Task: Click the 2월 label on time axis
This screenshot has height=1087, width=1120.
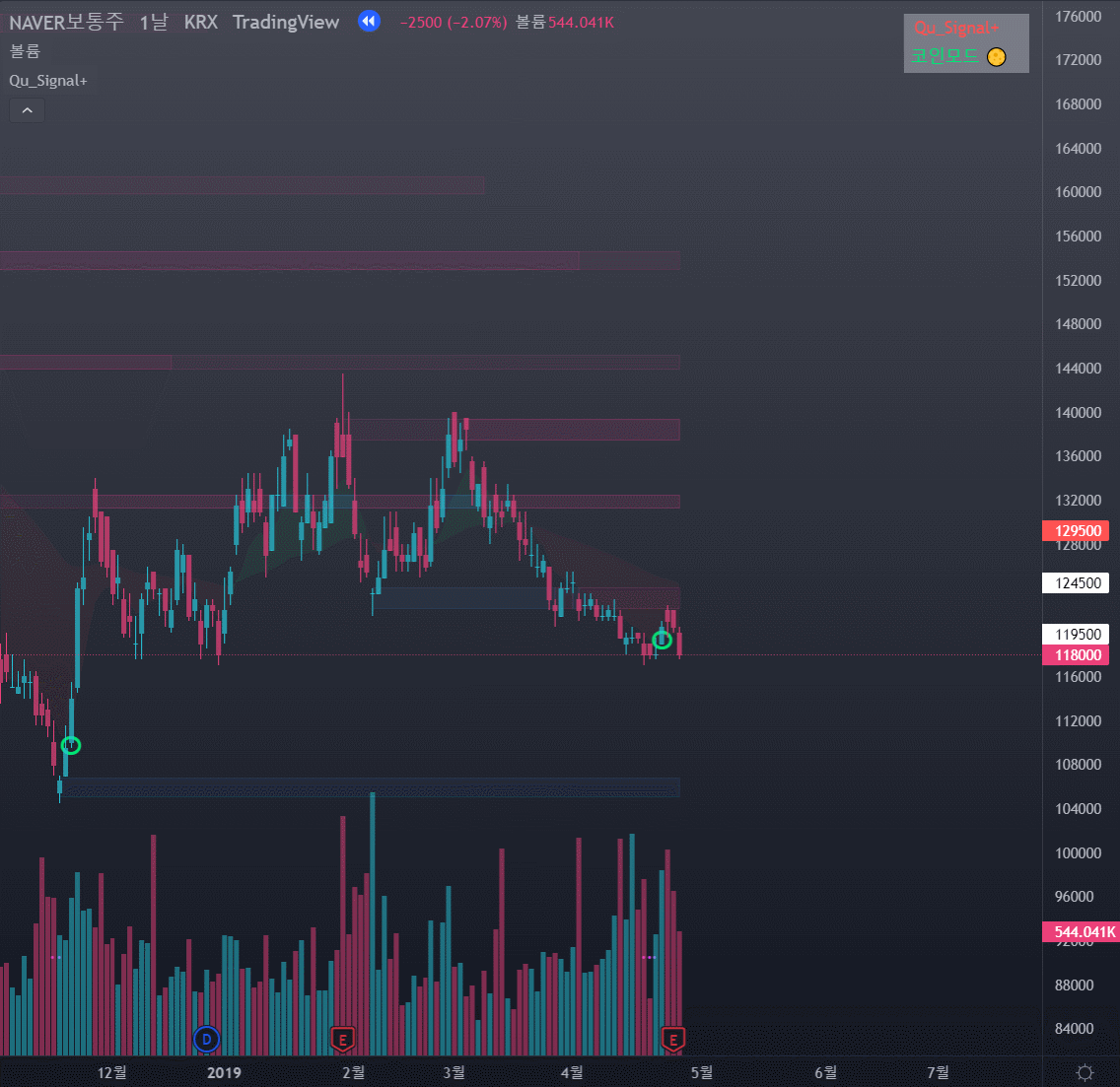Action: (354, 1073)
